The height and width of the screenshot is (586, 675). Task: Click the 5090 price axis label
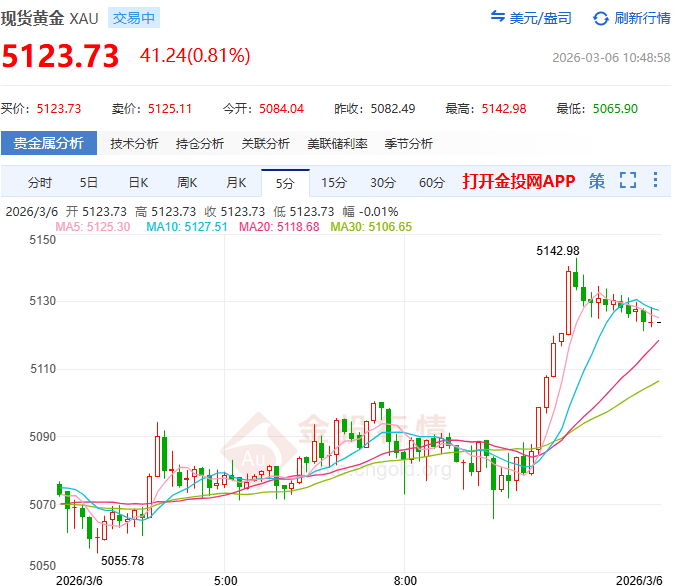tap(43, 437)
